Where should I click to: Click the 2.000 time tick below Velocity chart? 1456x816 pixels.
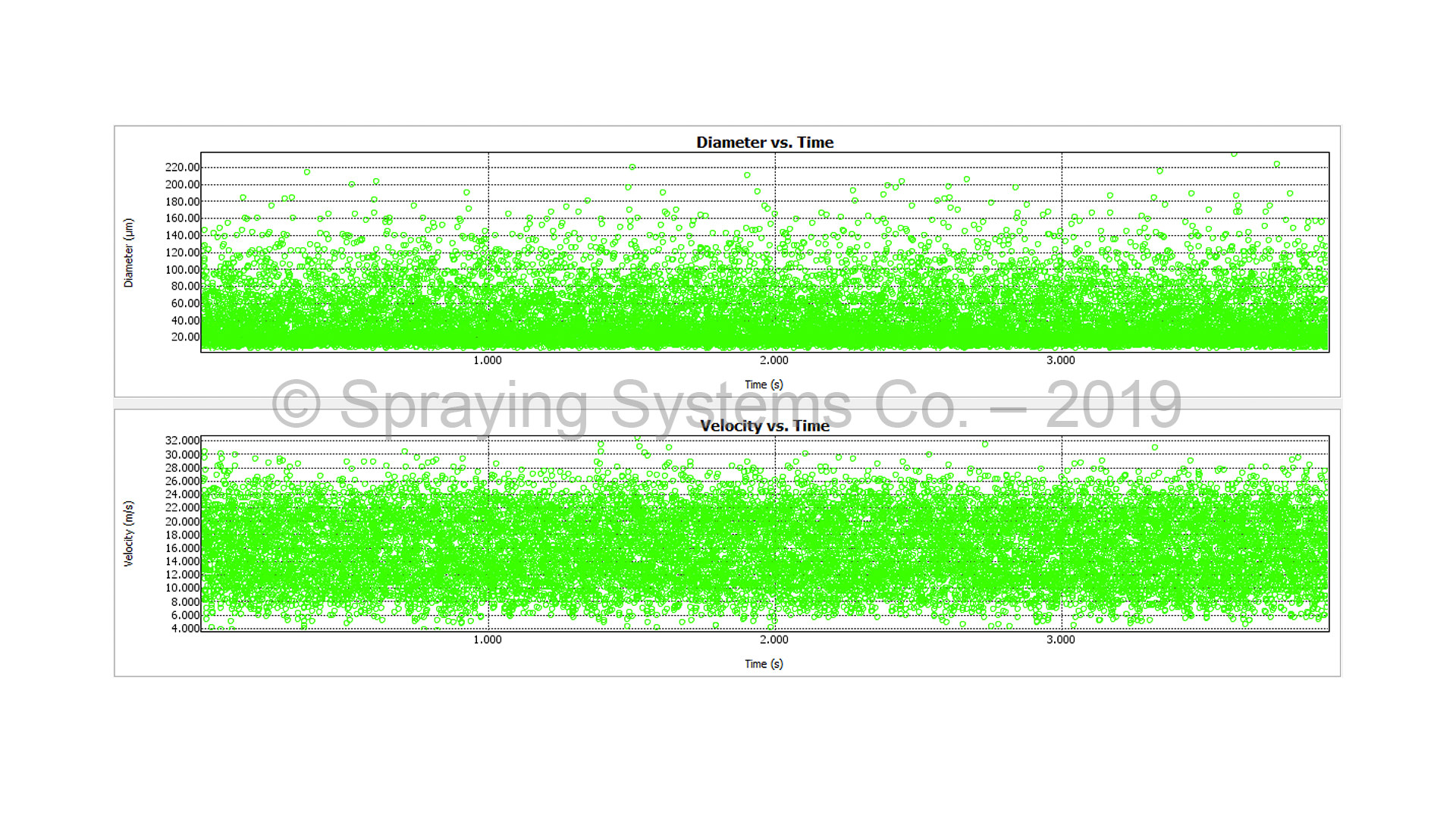pos(773,639)
